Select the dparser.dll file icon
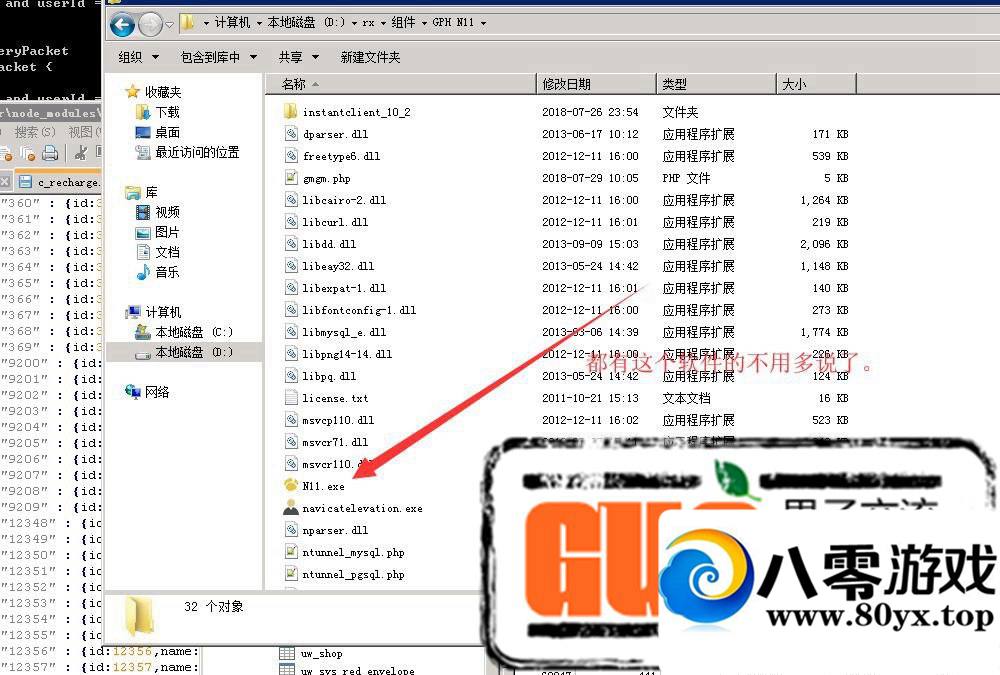Image resolution: width=1000 pixels, height=675 pixels. 291,134
